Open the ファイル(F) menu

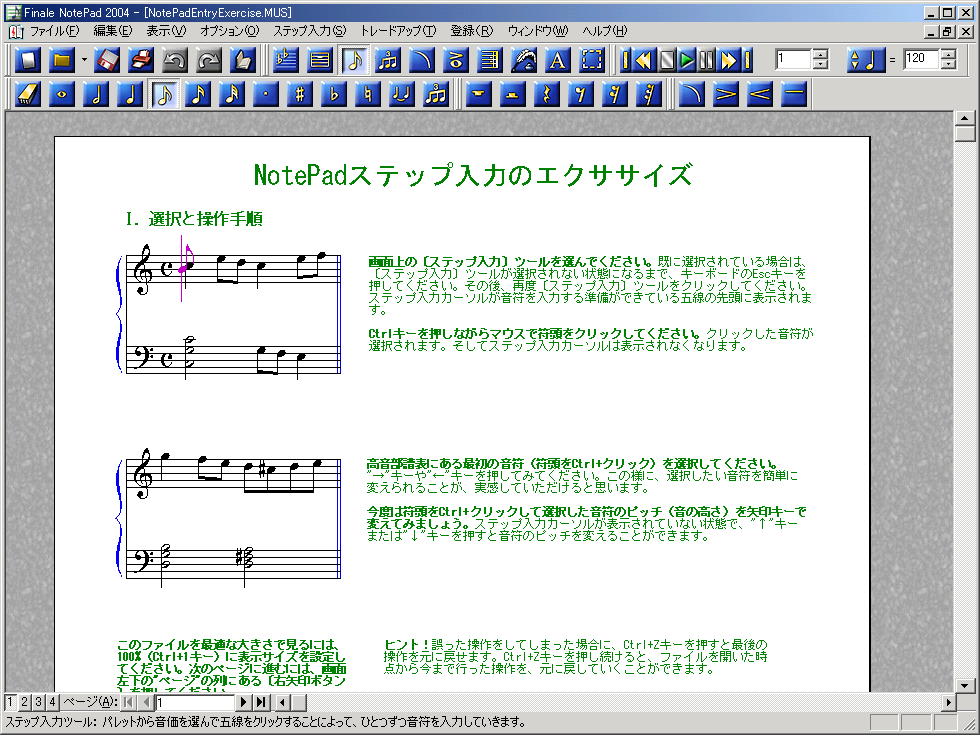click(x=55, y=31)
